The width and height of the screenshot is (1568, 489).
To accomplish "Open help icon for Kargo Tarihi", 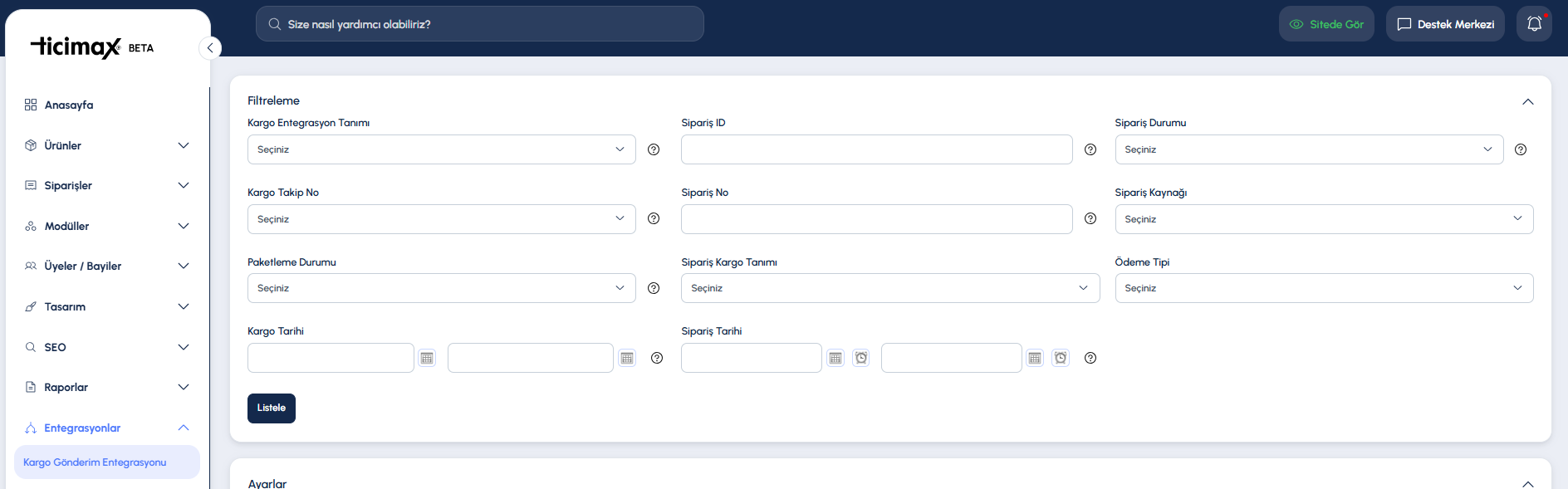I will (x=657, y=358).
